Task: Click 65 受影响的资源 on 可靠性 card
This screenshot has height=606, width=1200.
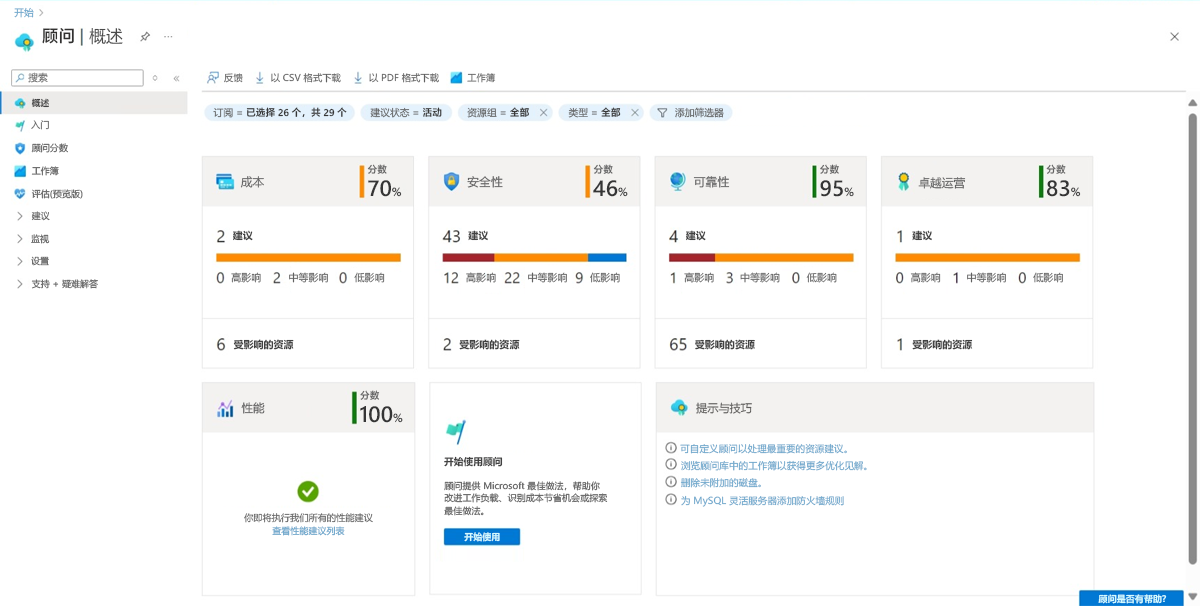Action: (x=712, y=344)
